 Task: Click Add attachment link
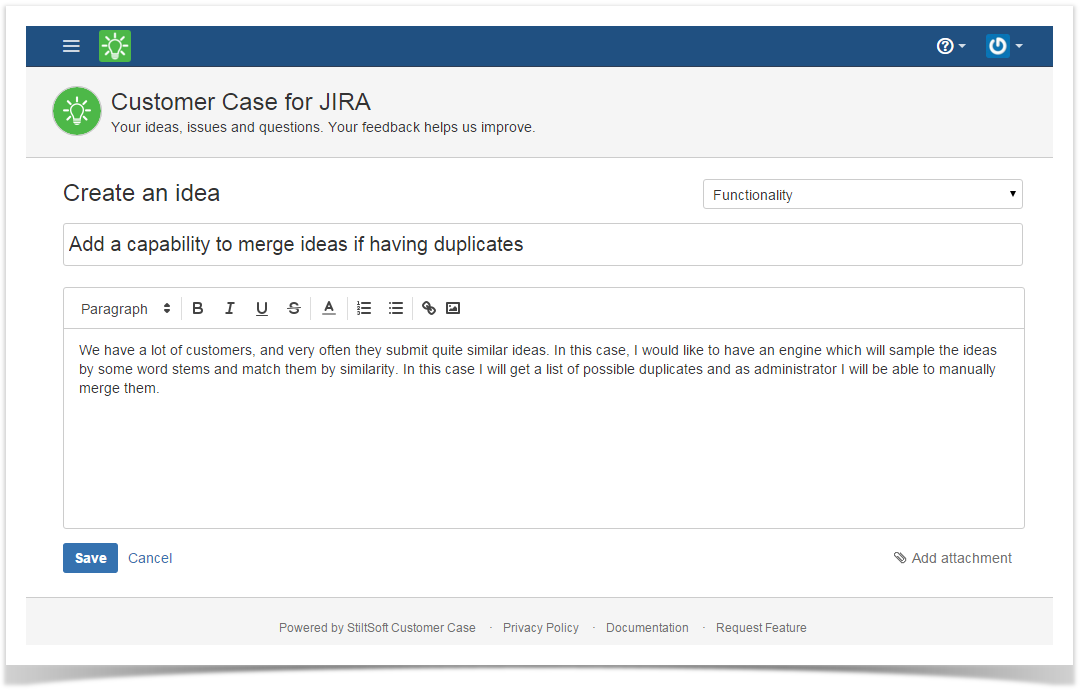[x=962, y=558]
